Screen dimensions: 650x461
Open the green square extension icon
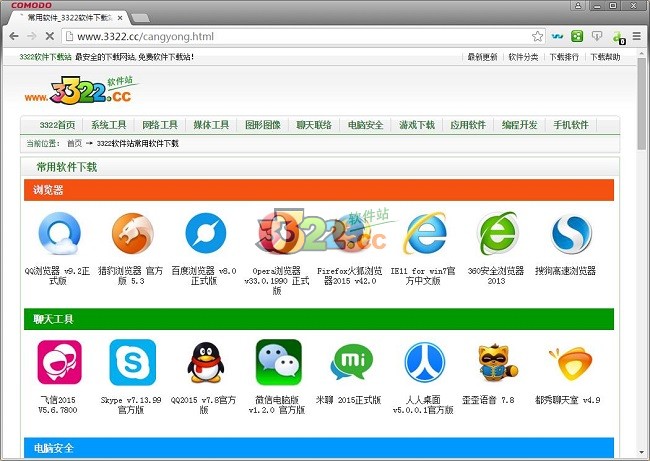coord(577,36)
